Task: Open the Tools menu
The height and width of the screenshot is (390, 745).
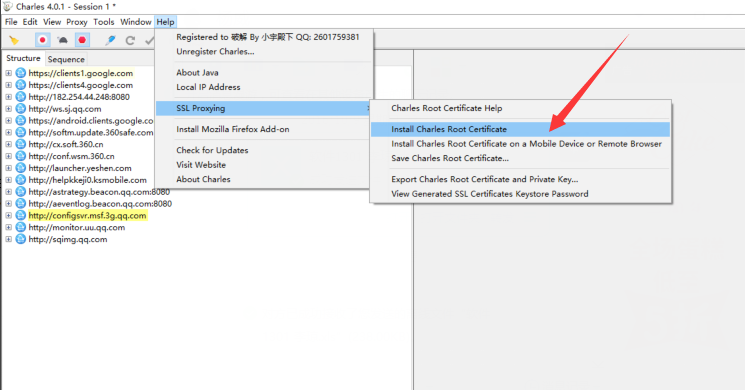Action: click(104, 22)
